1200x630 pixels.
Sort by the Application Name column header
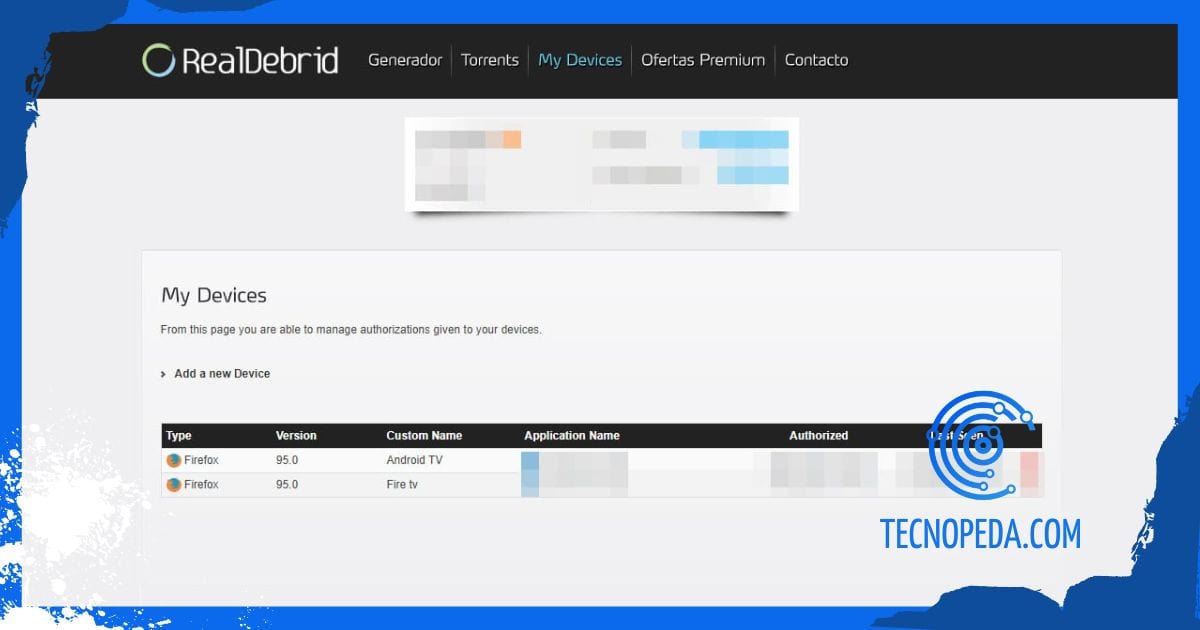click(x=572, y=436)
